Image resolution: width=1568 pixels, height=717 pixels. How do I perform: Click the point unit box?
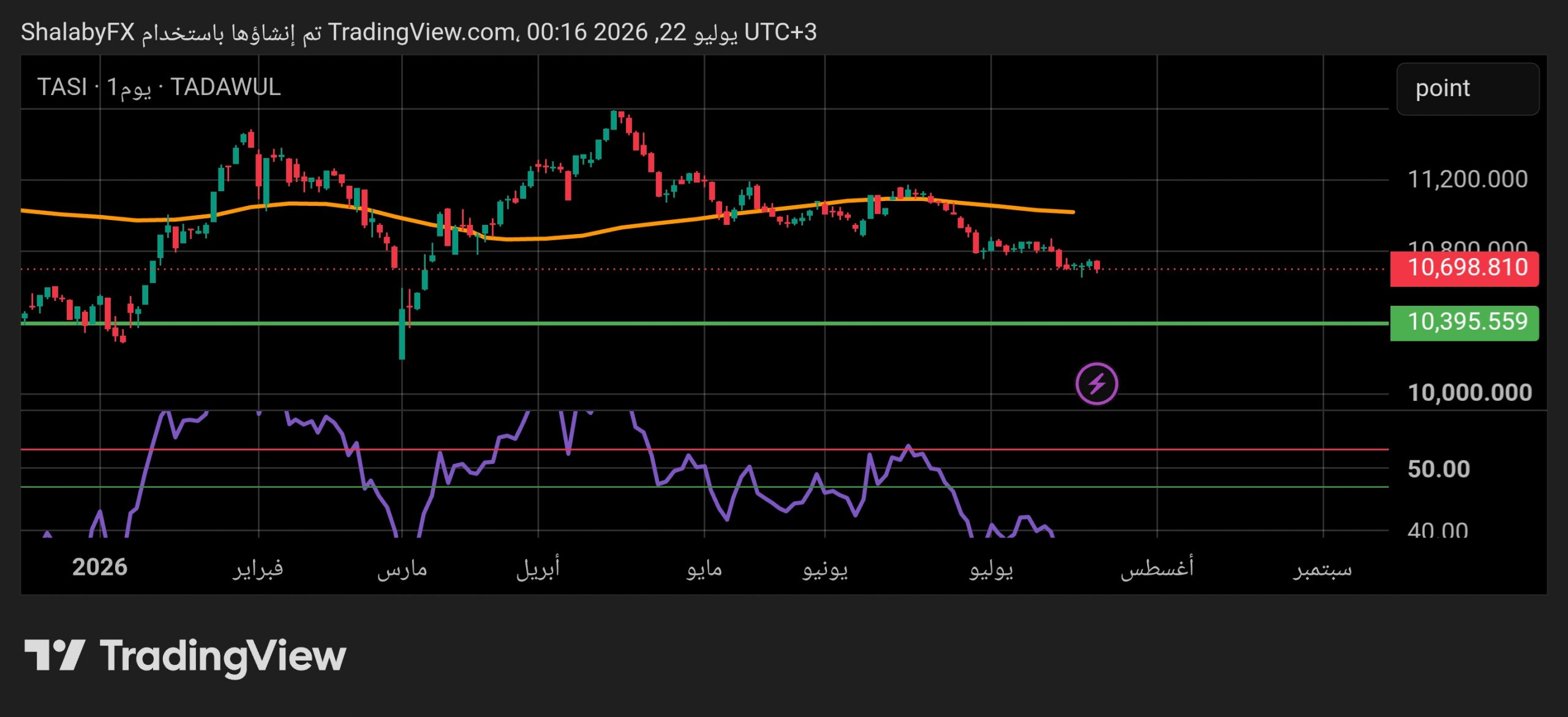(1468, 89)
